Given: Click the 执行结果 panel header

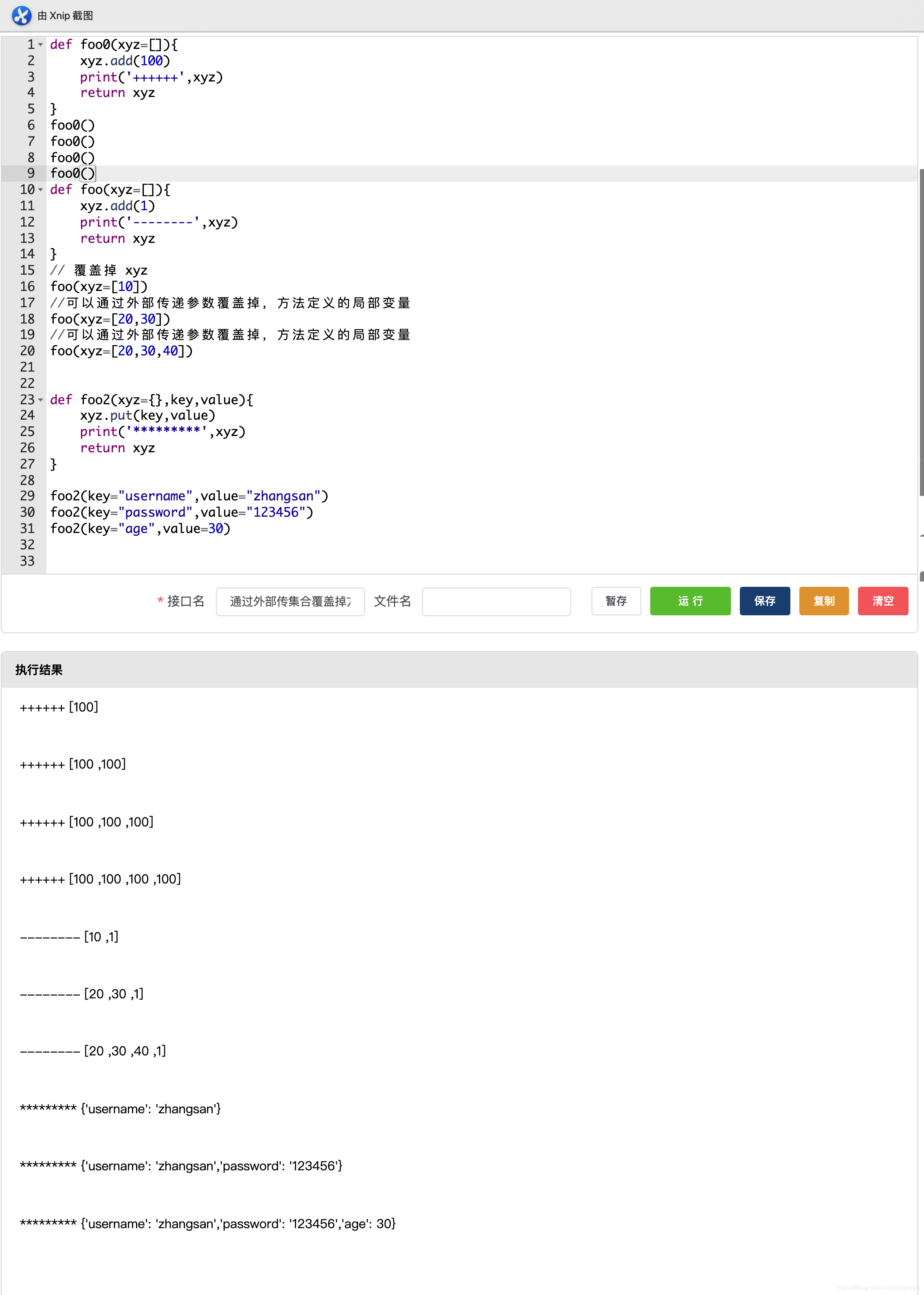Looking at the screenshot, I should point(460,670).
